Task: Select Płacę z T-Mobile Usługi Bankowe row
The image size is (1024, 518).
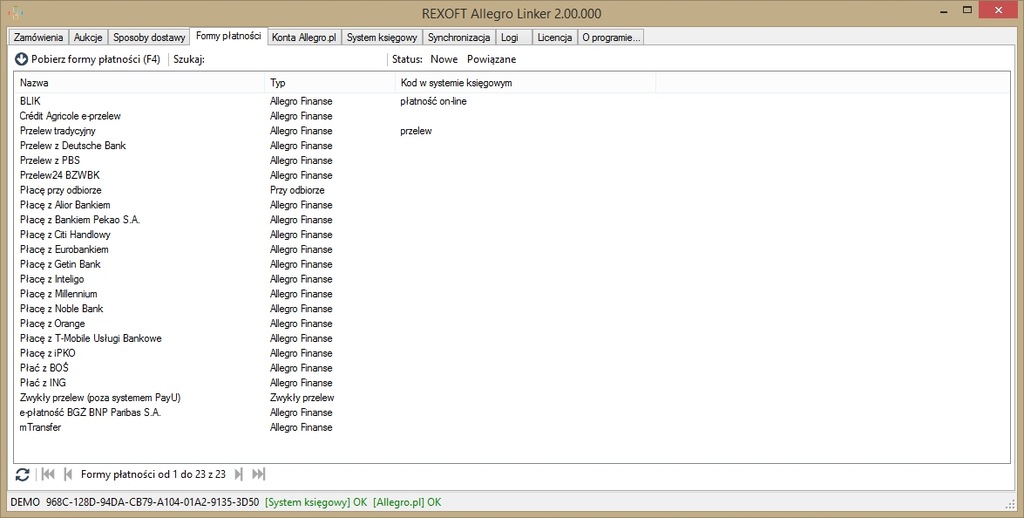Action: [x=512, y=338]
